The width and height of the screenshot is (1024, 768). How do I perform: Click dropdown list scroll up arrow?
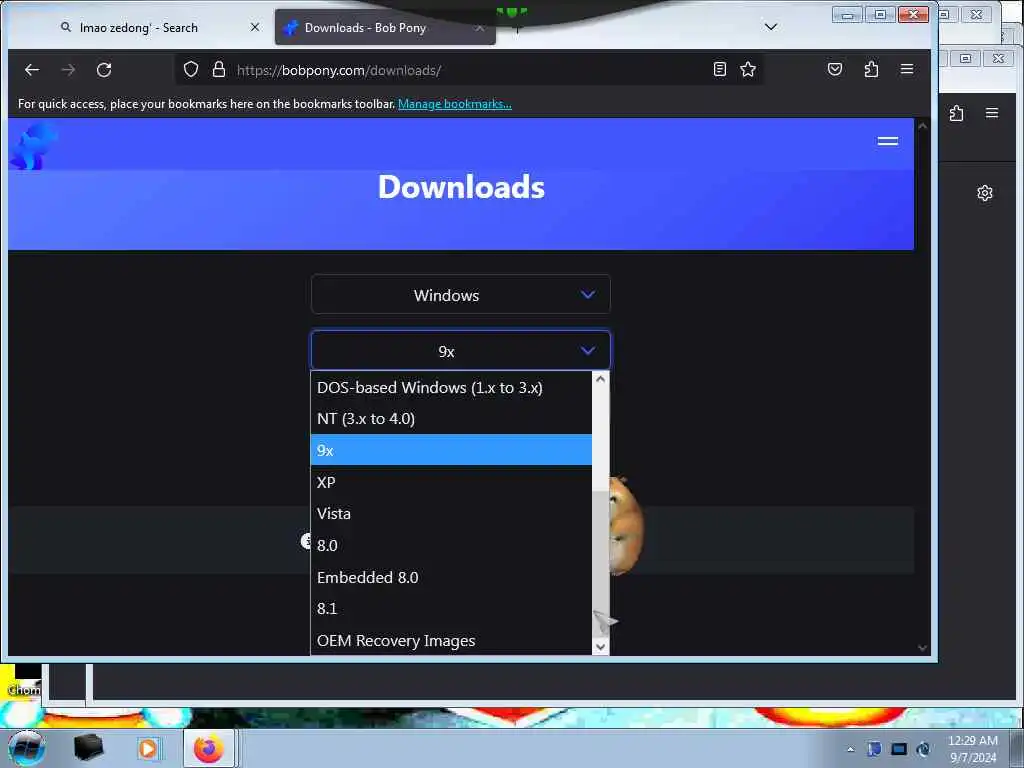click(600, 379)
